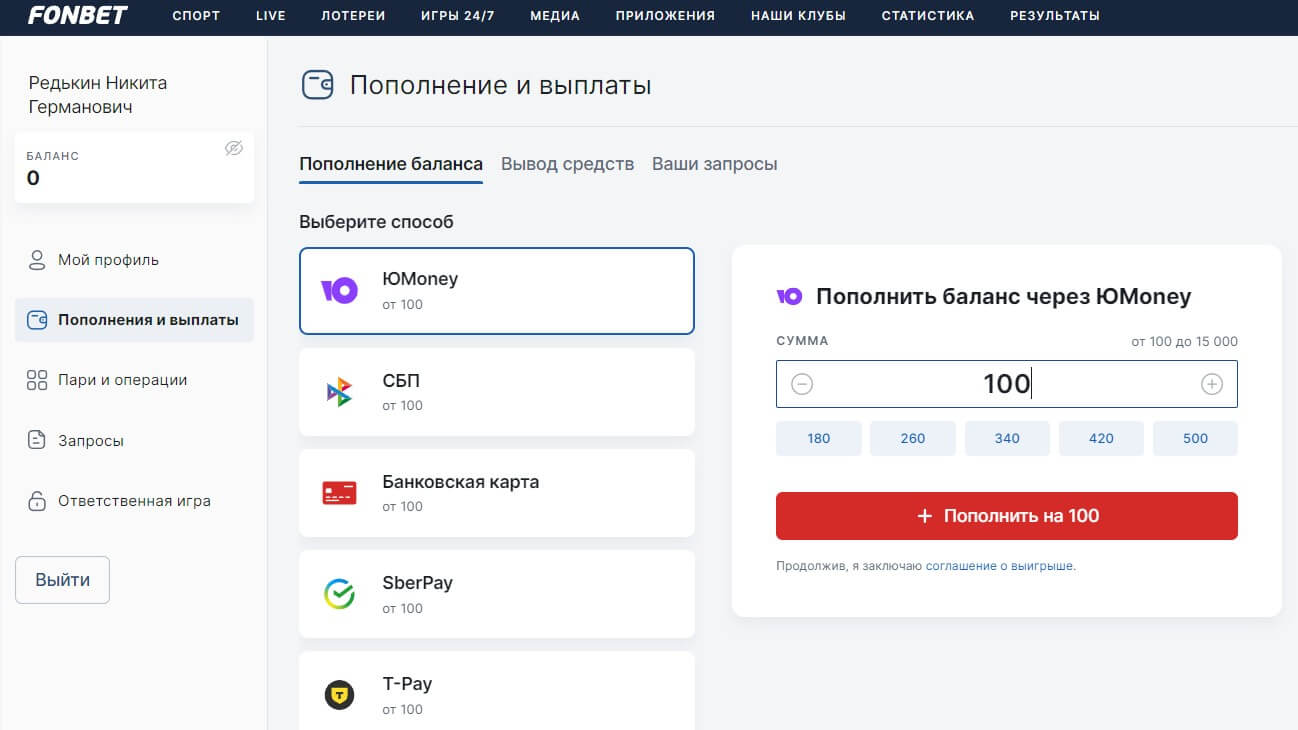This screenshot has width=1298, height=730.
Task: Open Ответственная игра sidebar item
Action: tap(134, 501)
